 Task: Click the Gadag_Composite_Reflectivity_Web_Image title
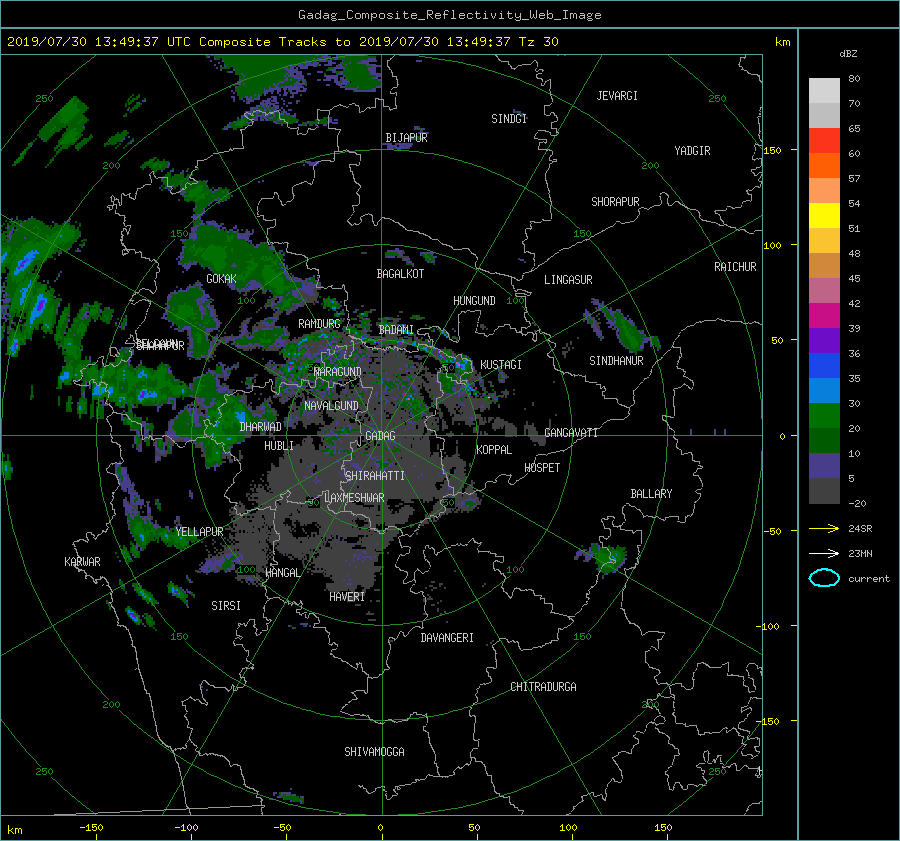coord(449,15)
